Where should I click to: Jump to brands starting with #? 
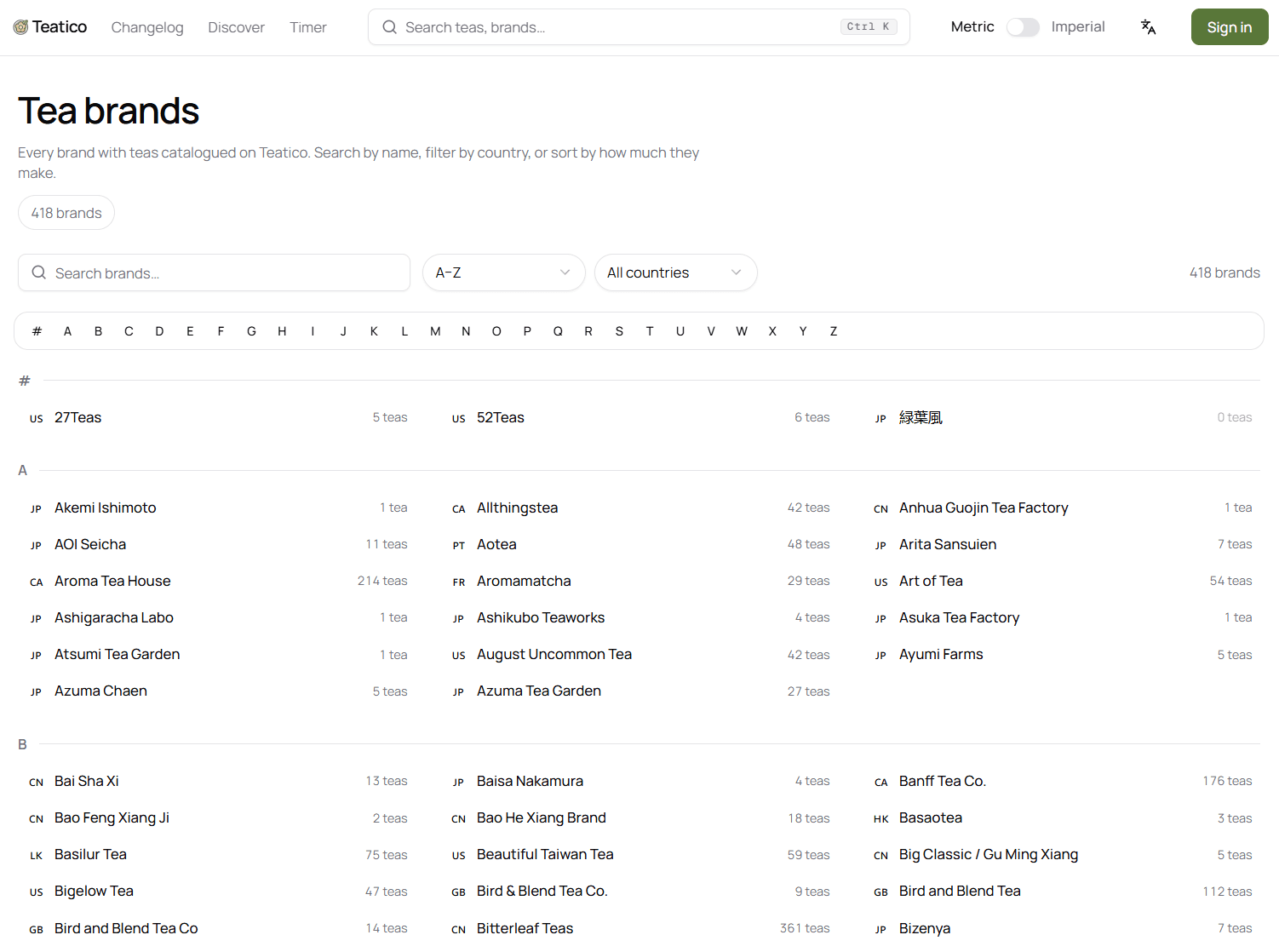37,331
